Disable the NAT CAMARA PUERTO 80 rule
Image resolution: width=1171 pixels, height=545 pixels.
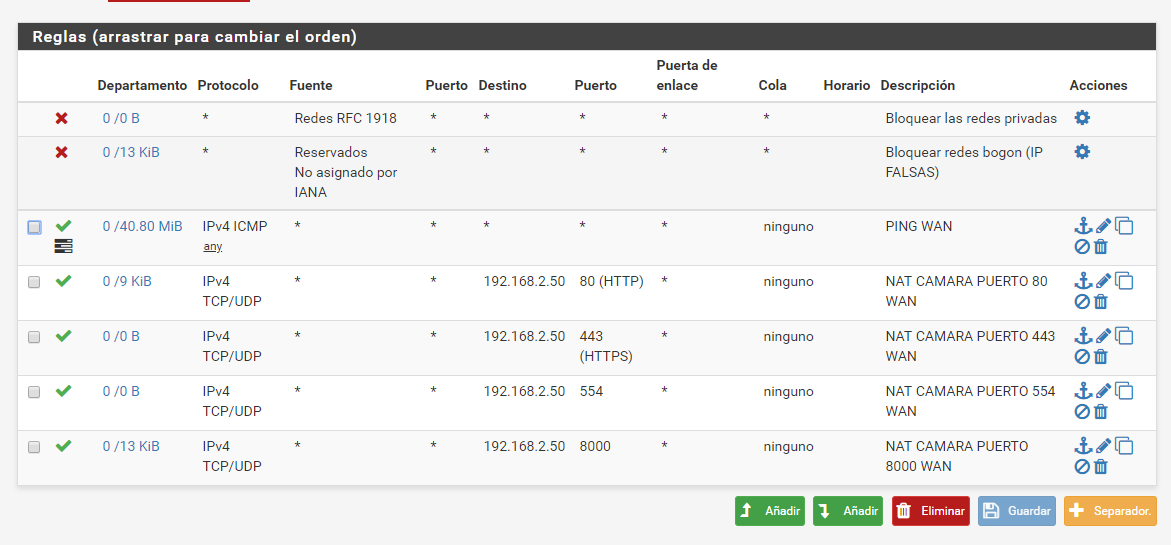point(1082,301)
